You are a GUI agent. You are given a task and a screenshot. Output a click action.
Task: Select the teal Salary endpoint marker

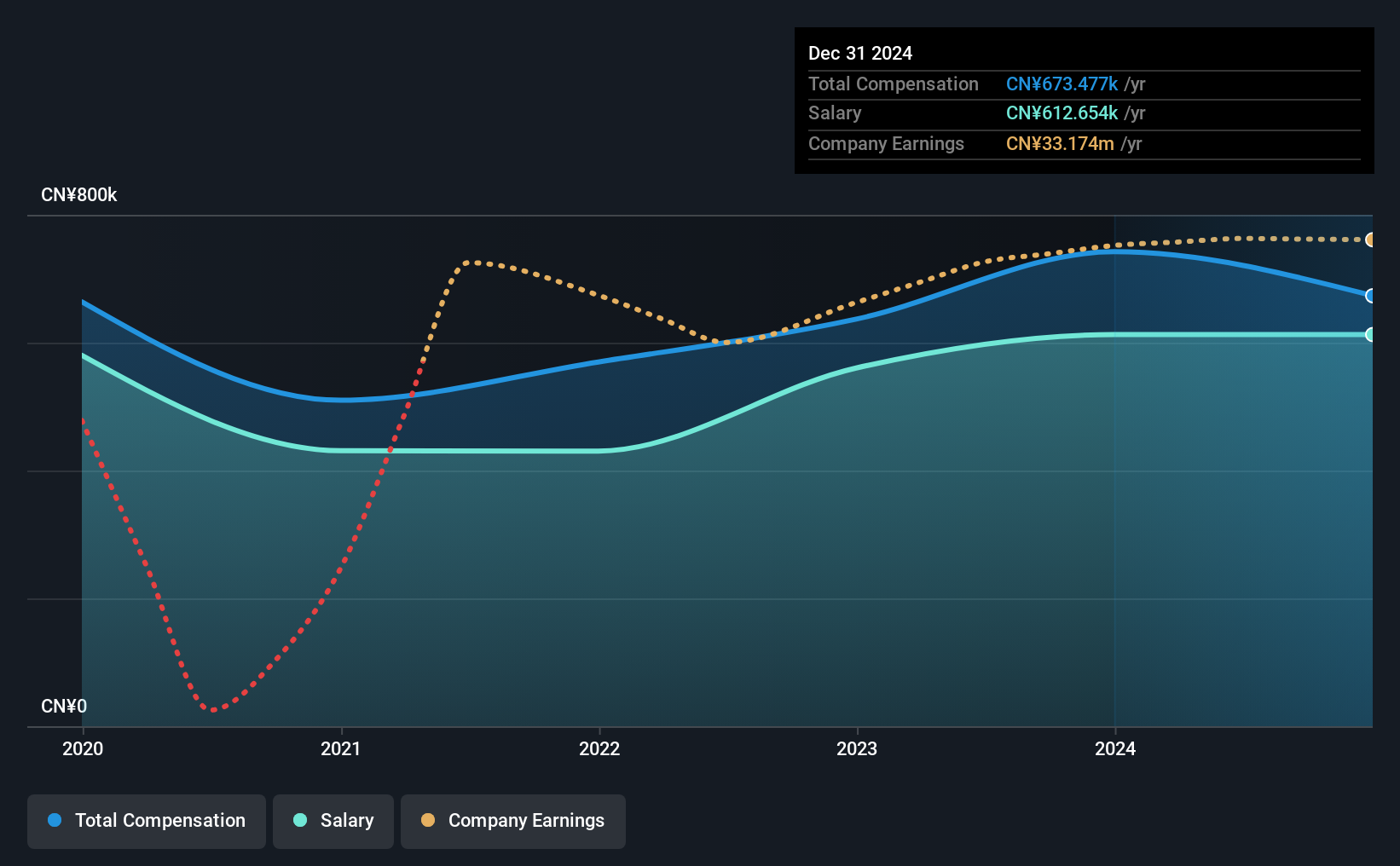pos(1370,335)
